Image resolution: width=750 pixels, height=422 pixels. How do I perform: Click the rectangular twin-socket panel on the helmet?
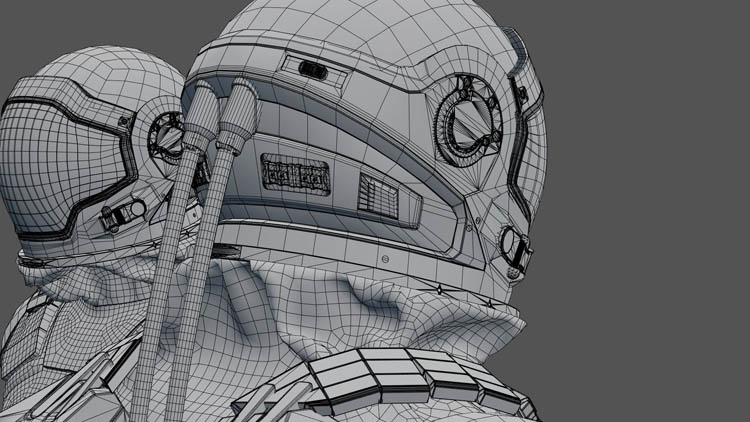click(x=296, y=174)
